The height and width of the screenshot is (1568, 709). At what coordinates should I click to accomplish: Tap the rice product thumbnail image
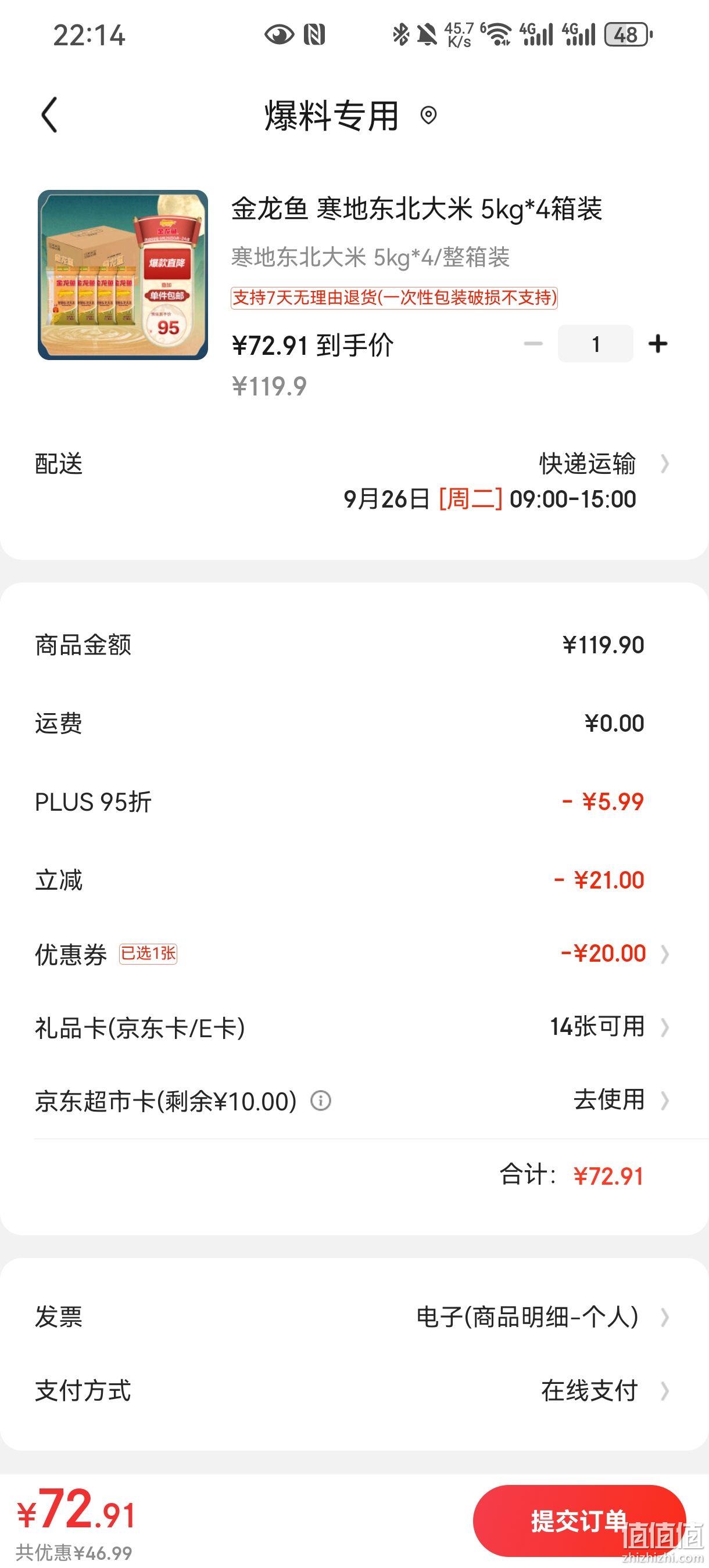[123, 275]
